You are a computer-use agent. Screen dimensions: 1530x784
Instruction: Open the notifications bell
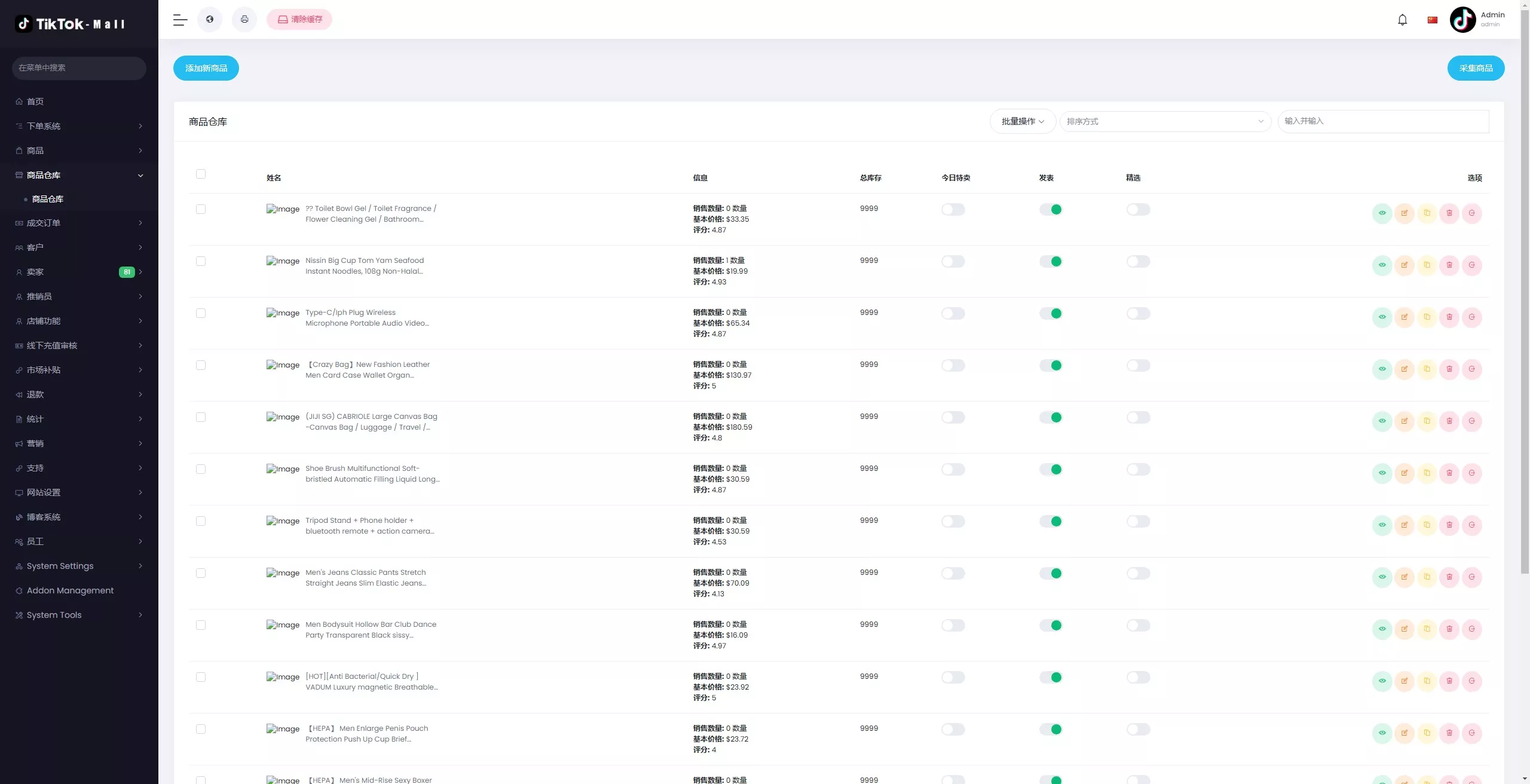(x=1402, y=20)
